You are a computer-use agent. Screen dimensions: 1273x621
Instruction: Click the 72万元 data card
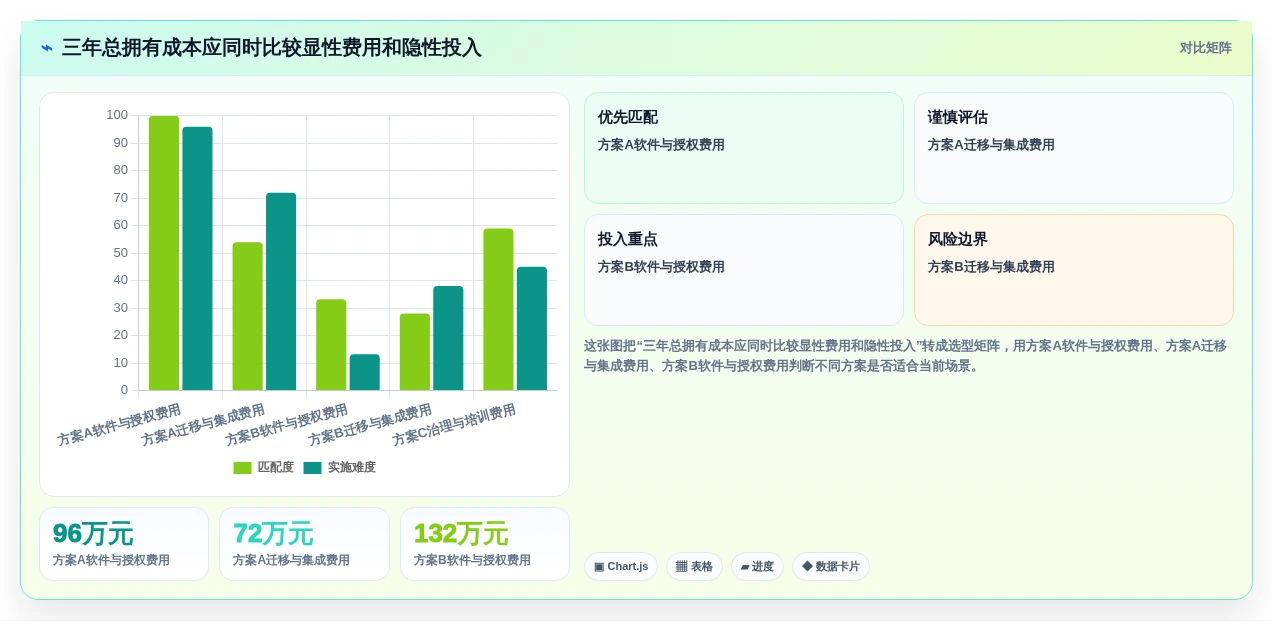tap(304, 544)
